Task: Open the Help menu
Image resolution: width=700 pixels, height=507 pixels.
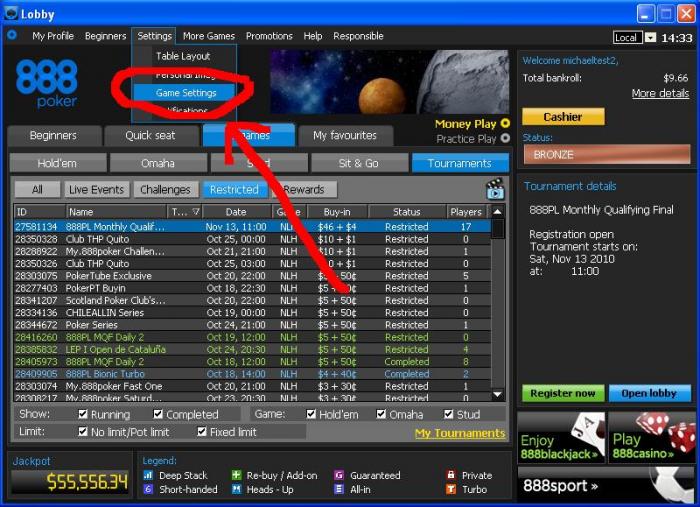Action: click(312, 36)
